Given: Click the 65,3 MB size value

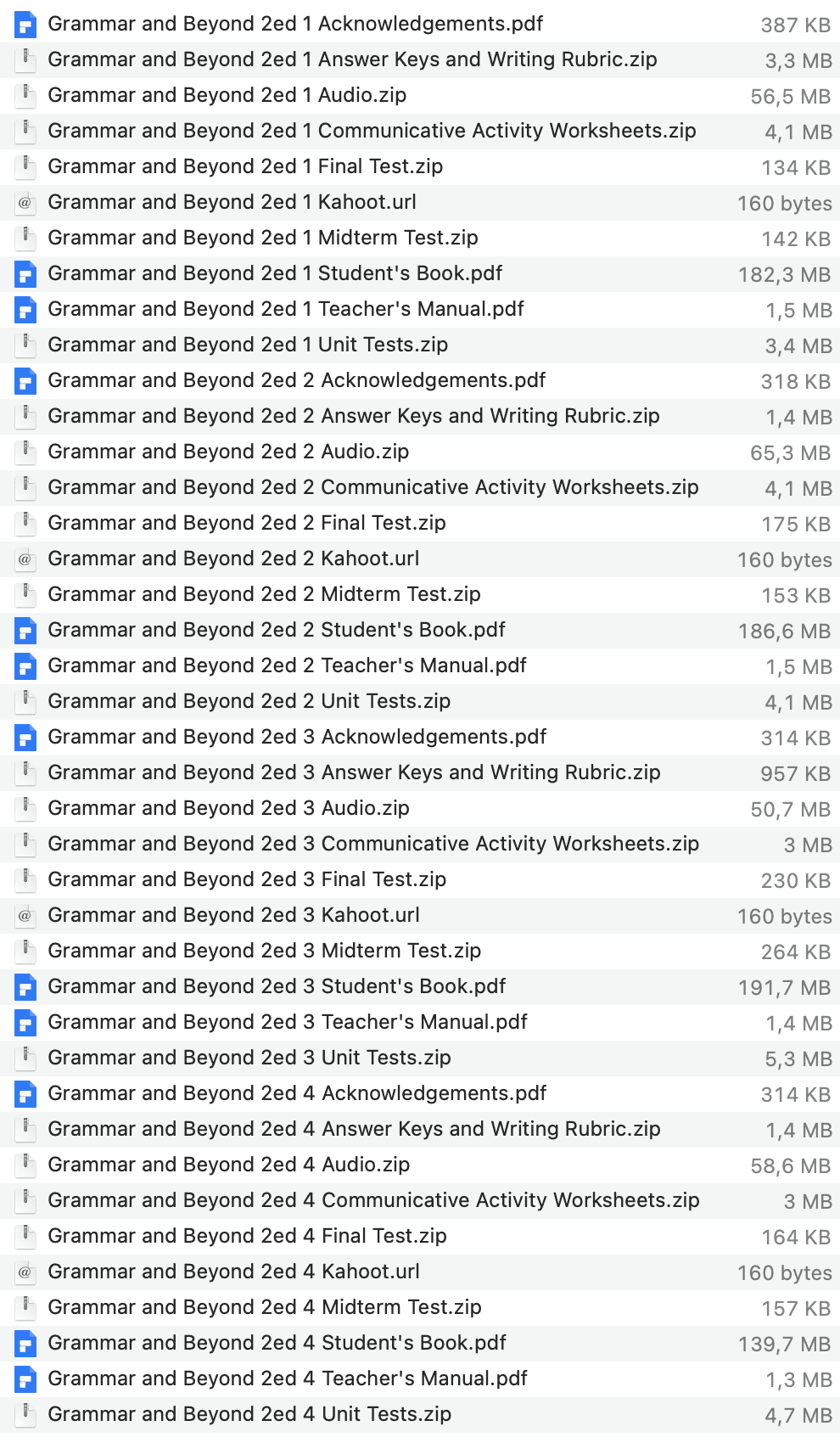Looking at the screenshot, I should (791, 453).
